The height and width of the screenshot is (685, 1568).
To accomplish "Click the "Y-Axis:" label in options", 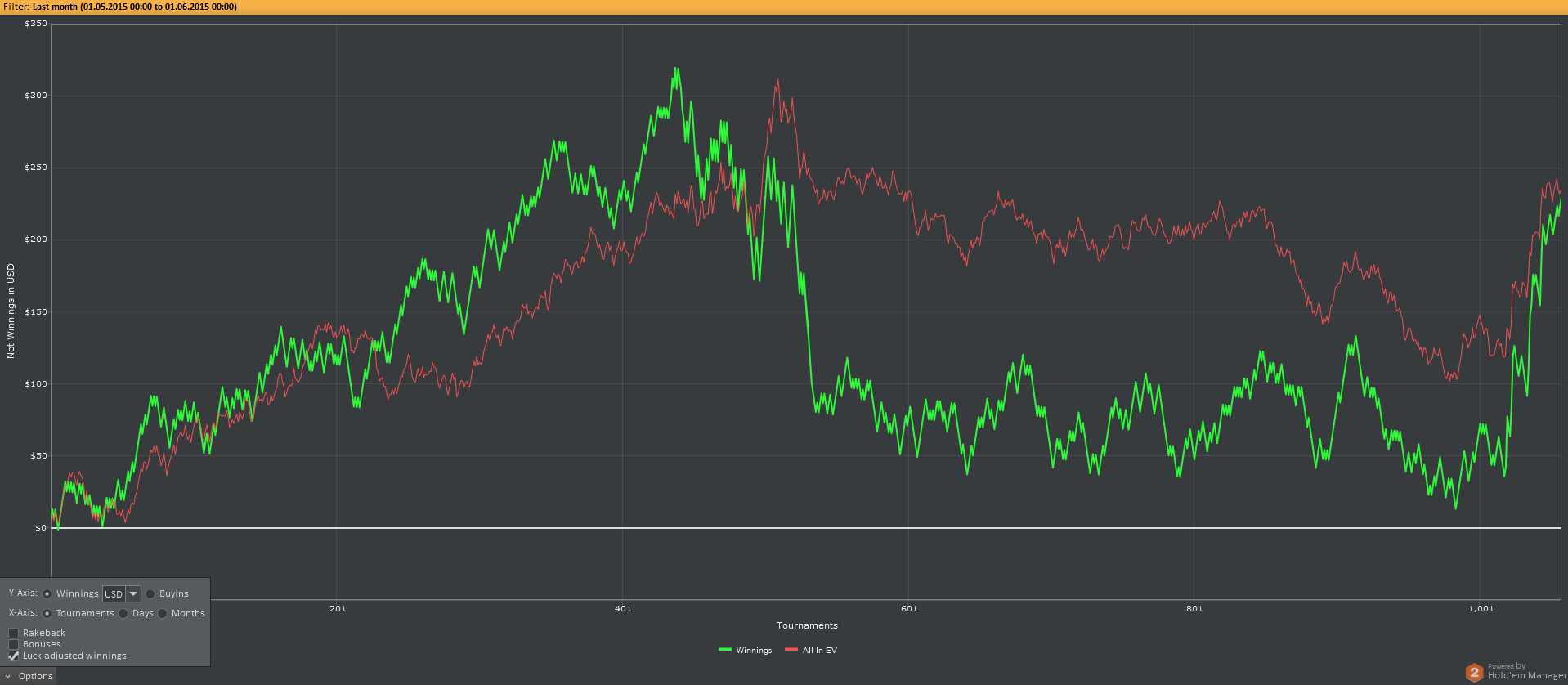I will 23,593.
